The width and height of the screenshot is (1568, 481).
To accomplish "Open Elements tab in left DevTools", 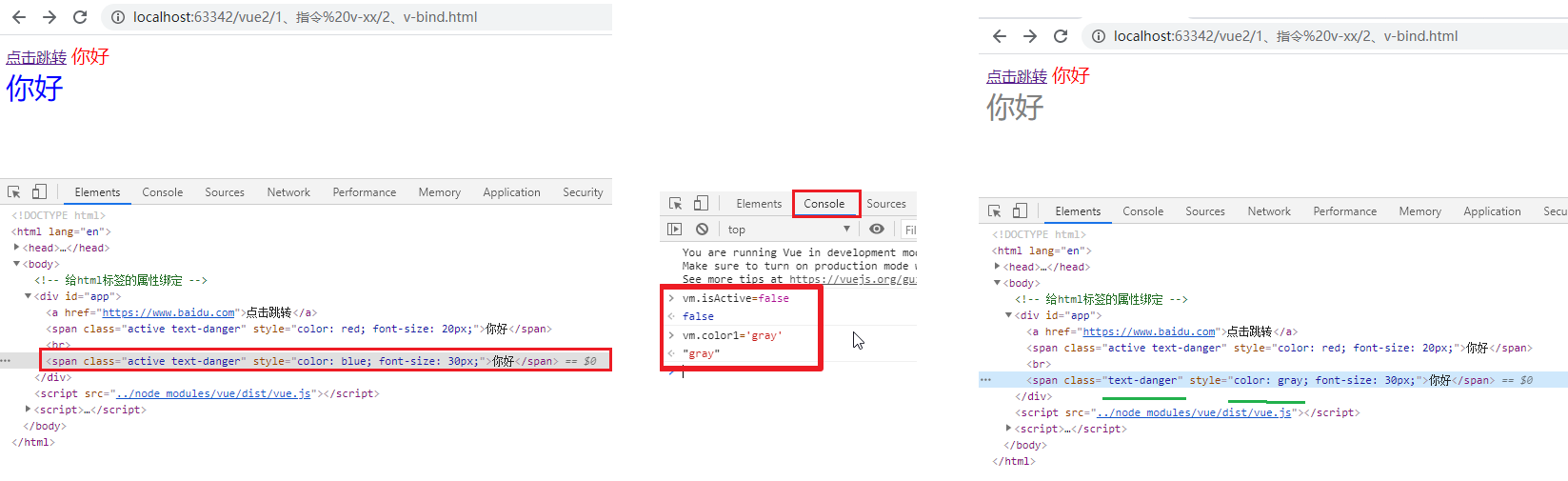I will pyautogui.click(x=97, y=192).
